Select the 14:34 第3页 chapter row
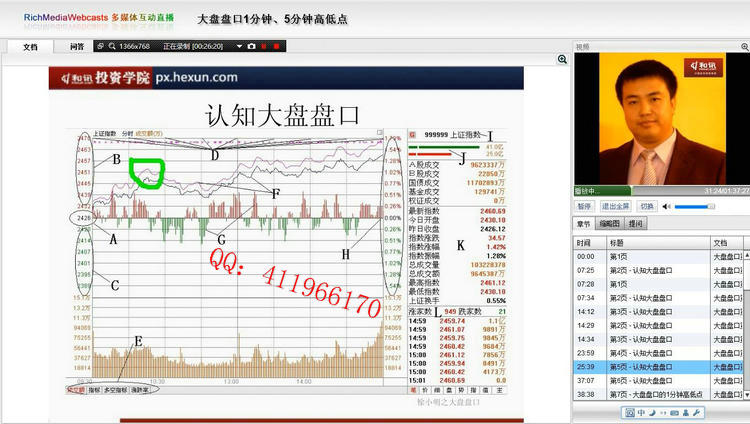Viewport: 750px width, 424px height. coord(658,340)
